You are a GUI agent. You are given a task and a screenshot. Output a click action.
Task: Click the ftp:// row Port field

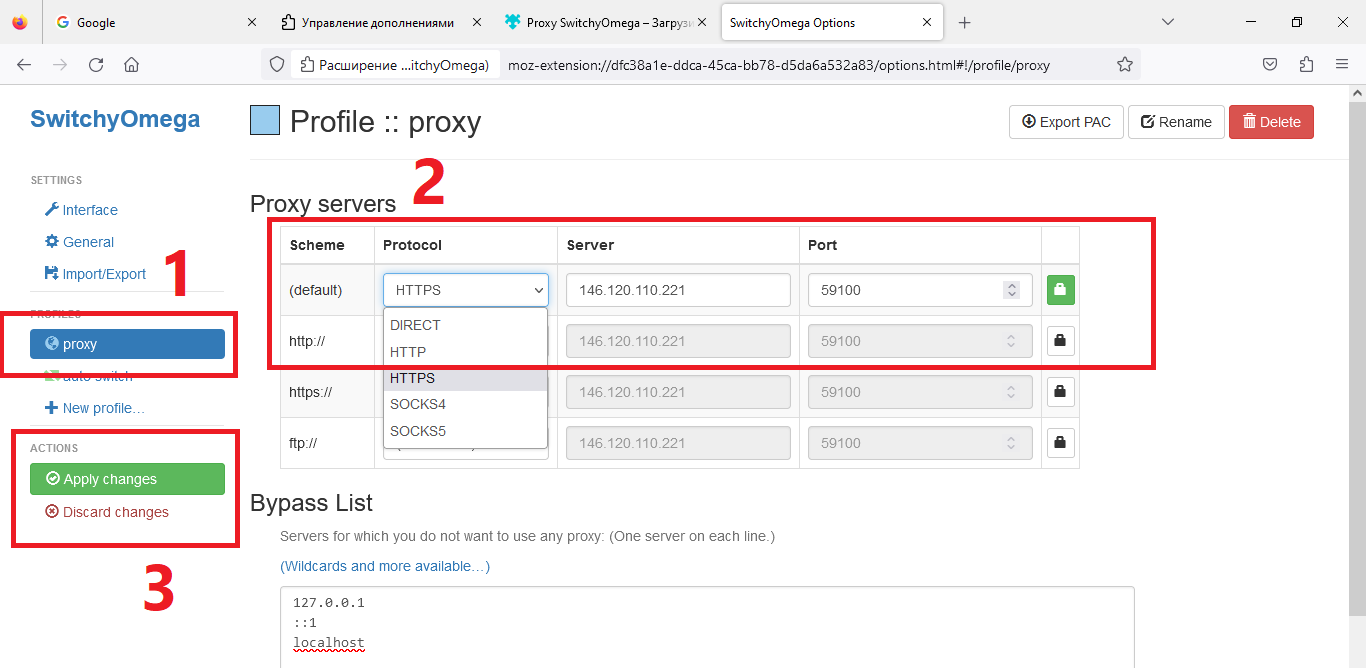click(x=920, y=443)
